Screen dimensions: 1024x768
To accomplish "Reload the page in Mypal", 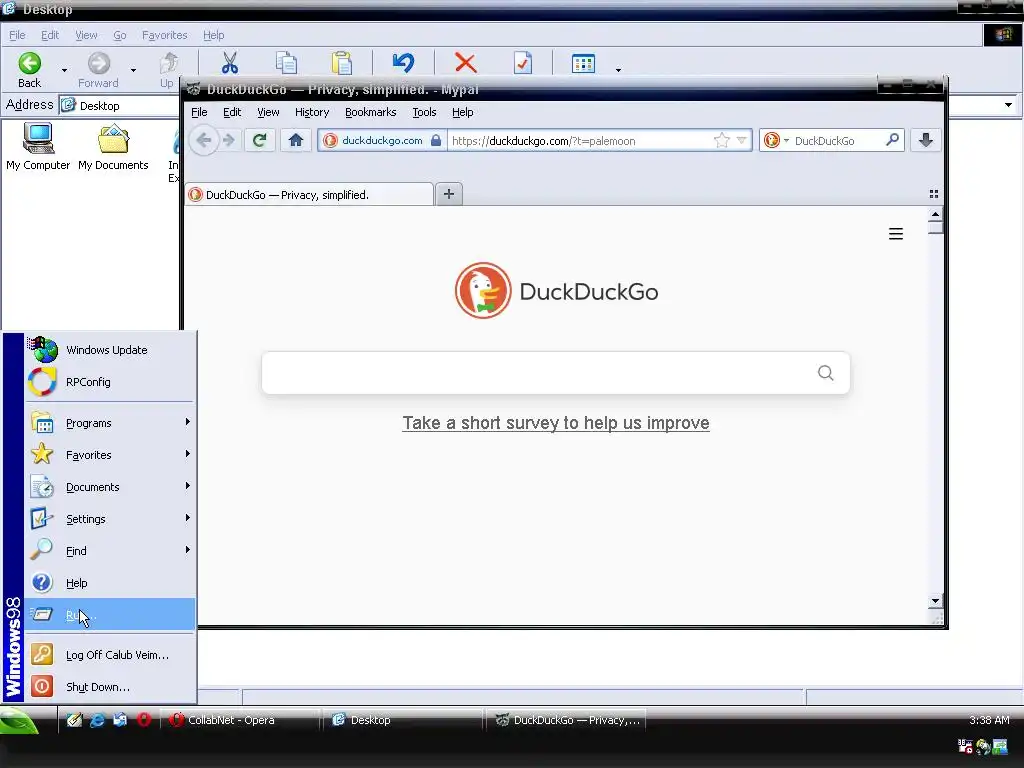I will 259,140.
